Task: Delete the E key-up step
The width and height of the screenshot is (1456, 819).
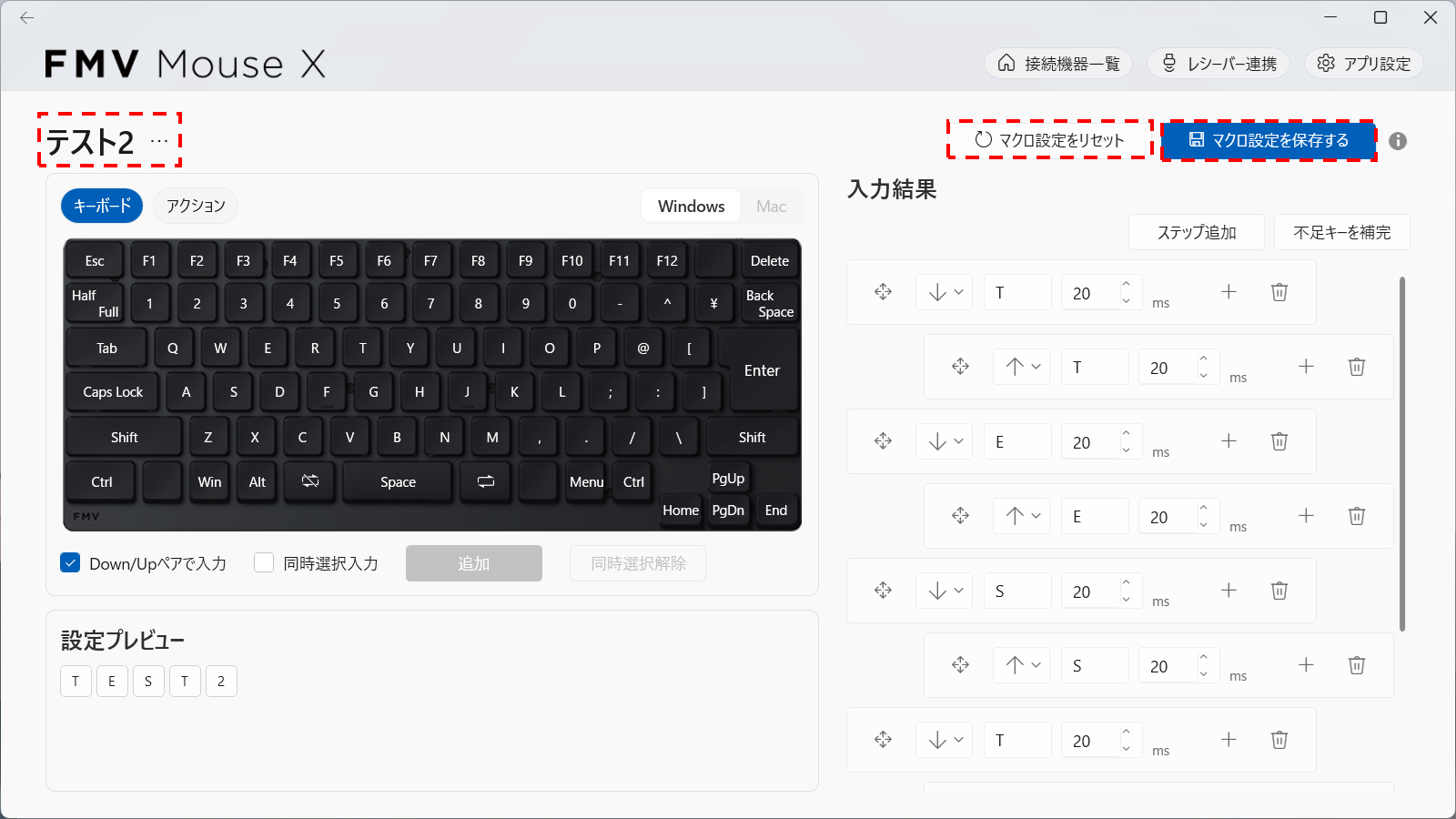Action: pyautogui.click(x=1357, y=516)
